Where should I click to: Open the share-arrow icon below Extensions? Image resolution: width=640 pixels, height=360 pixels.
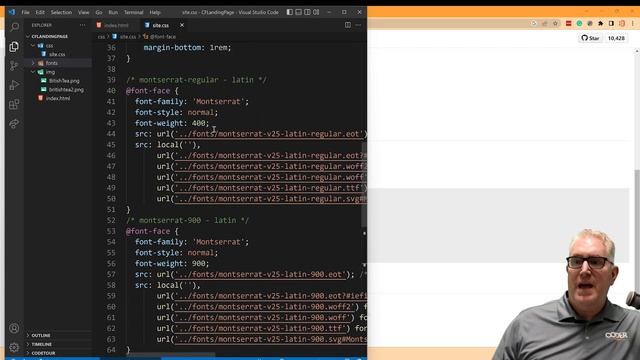pos(14,124)
